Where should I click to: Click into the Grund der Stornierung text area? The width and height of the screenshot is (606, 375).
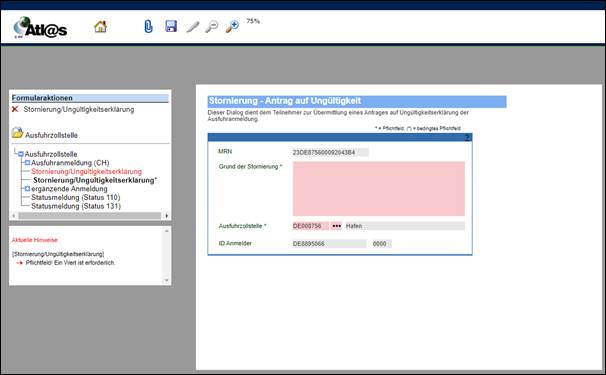click(379, 189)
